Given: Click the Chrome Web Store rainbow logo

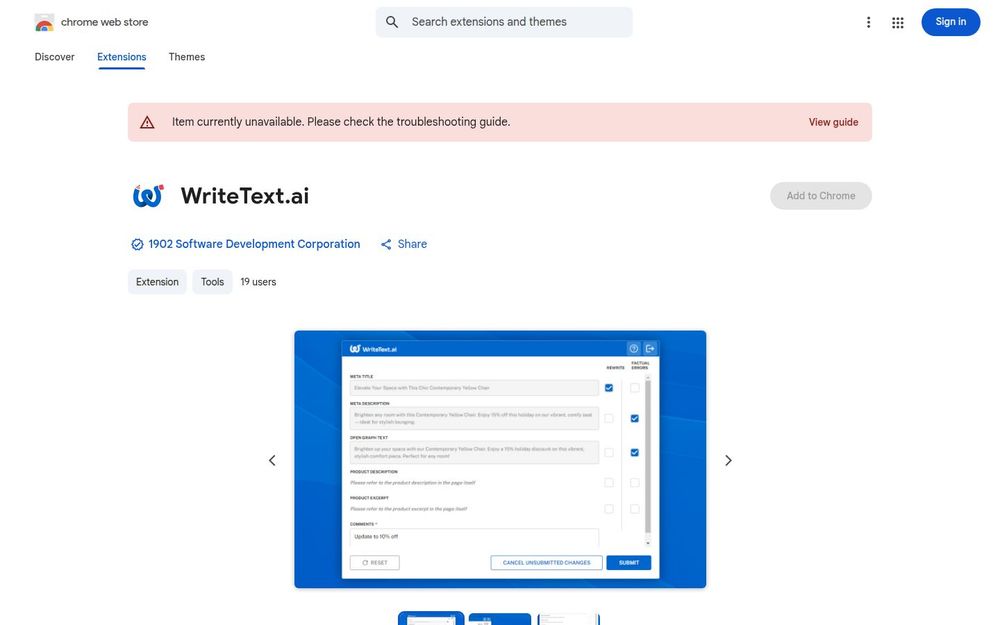Looking at the screenshot, I should 44,22.
